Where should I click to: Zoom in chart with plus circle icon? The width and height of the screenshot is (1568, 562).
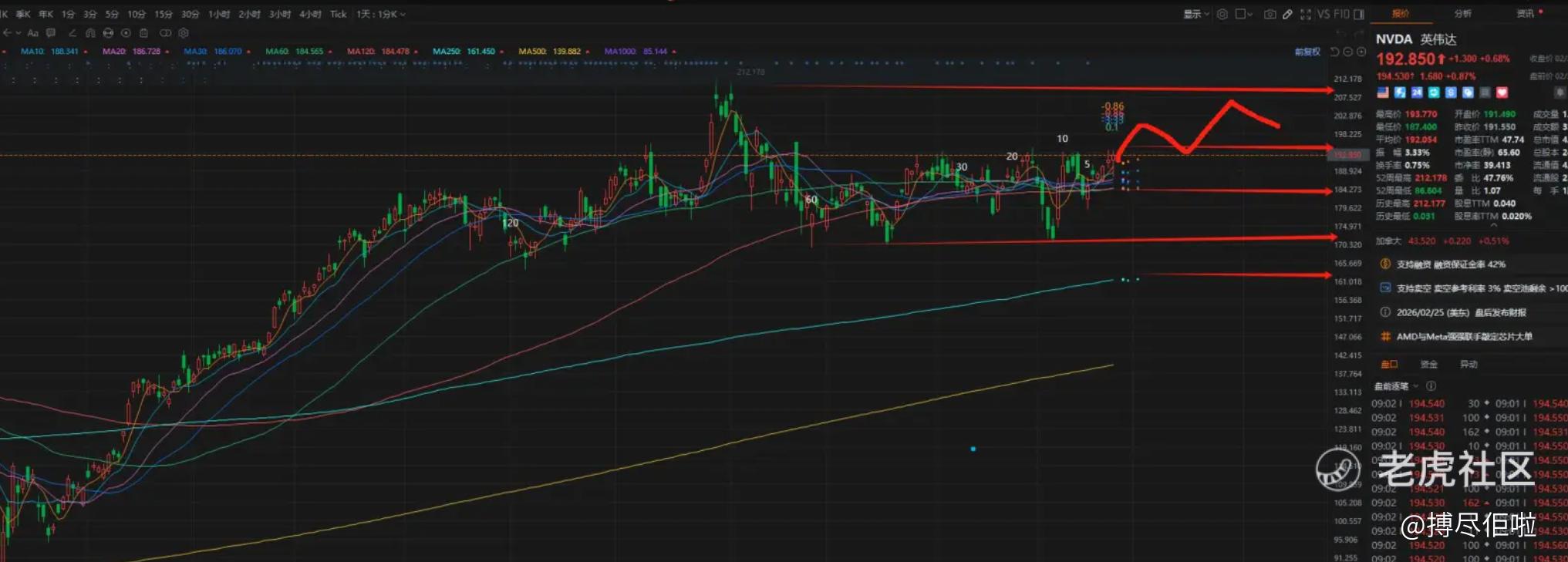pyautogui.click(x=1361, y=52)
